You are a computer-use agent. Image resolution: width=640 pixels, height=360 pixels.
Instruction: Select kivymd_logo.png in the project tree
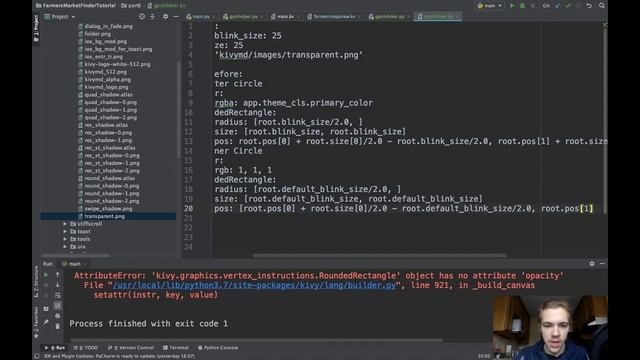[106, 87]
